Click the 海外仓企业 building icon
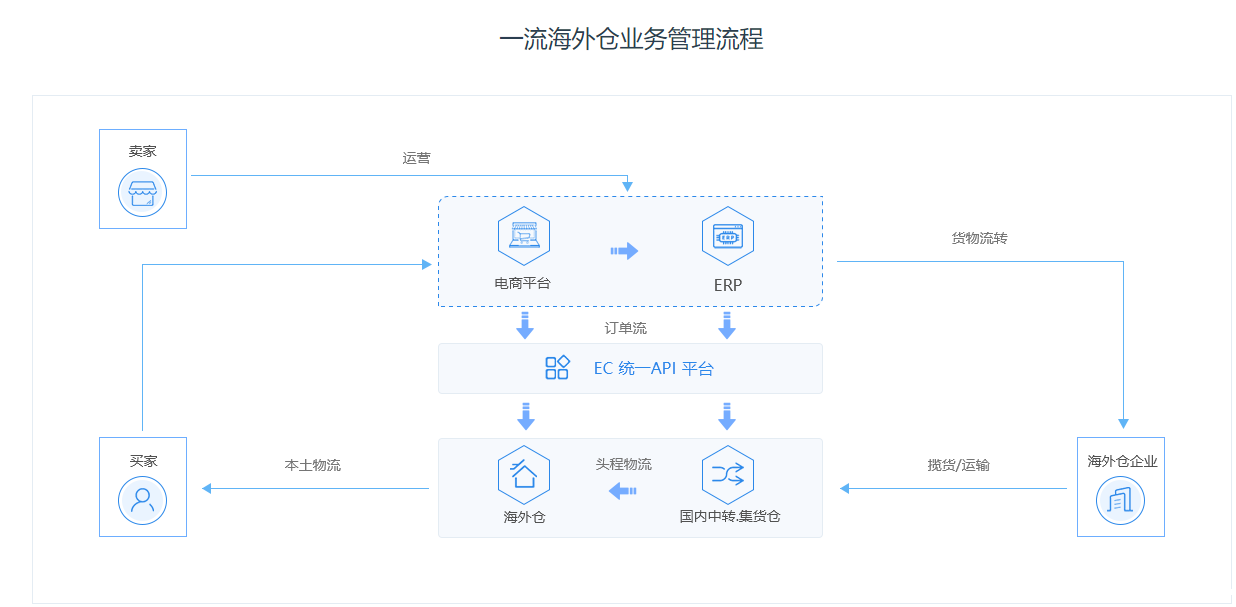The image size is (1236, 607). tap(1120, 501)
